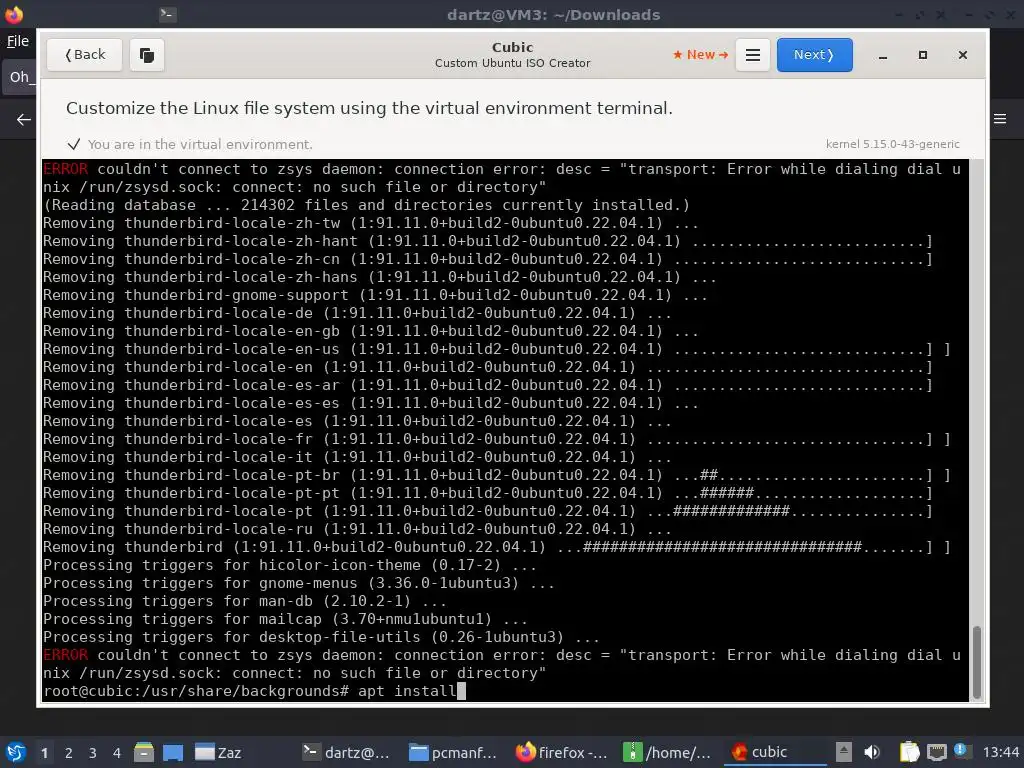Image resolution: width=1024 pixels, height=768 pixels.
Task: Open the Cubic hamburger menu
Action: pos(752,55)
